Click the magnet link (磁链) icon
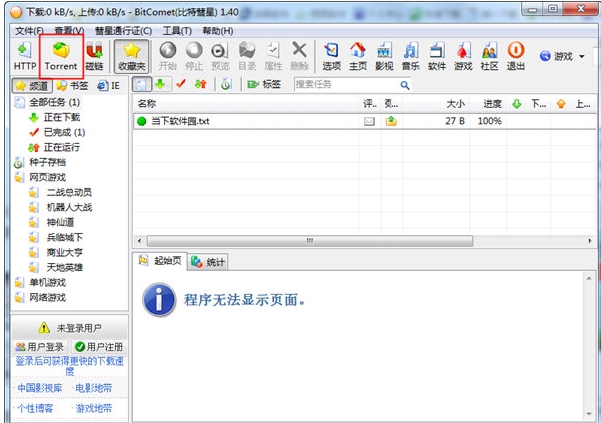The height and width of the screenshot is (423, 601). pyautogui.click(x=94, y=56)
